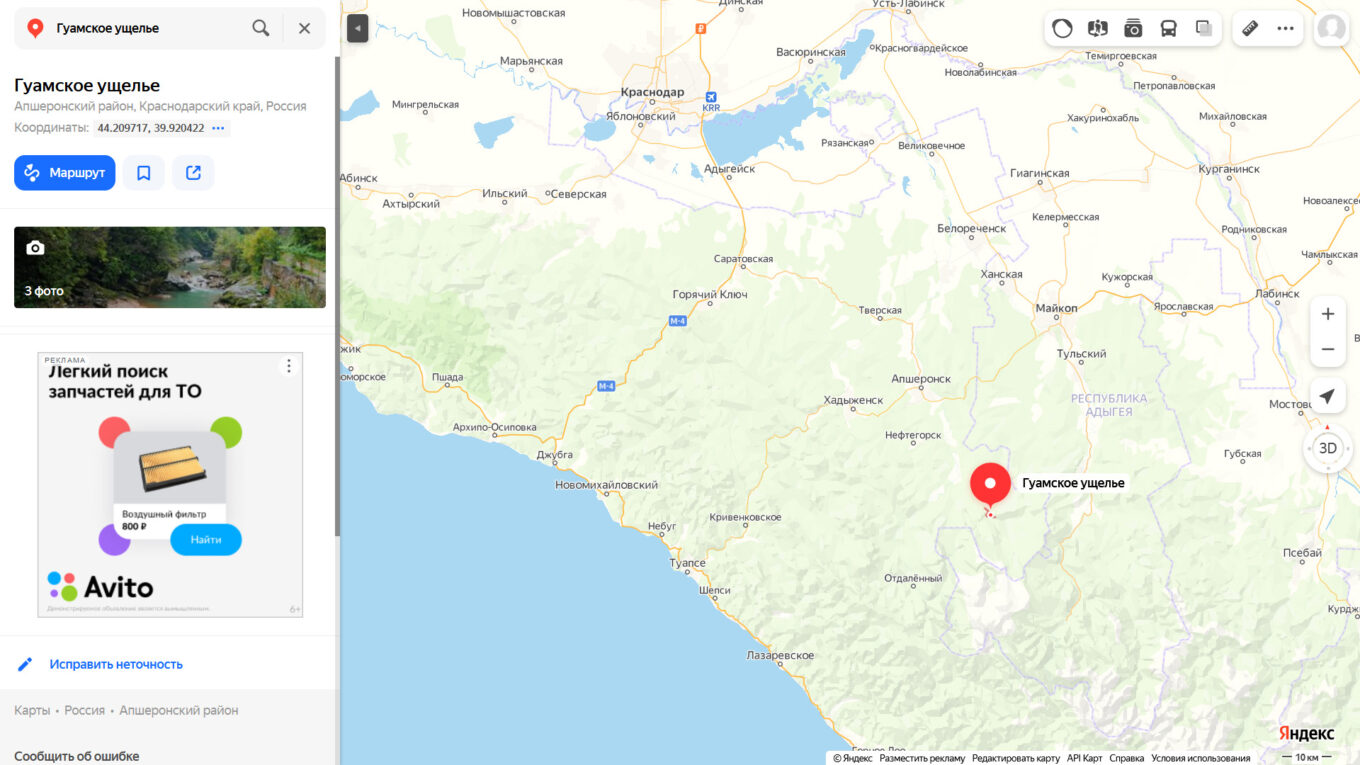Toggle the traffic layer icon
The image size is (1360, 765).
pos(1062,28)
